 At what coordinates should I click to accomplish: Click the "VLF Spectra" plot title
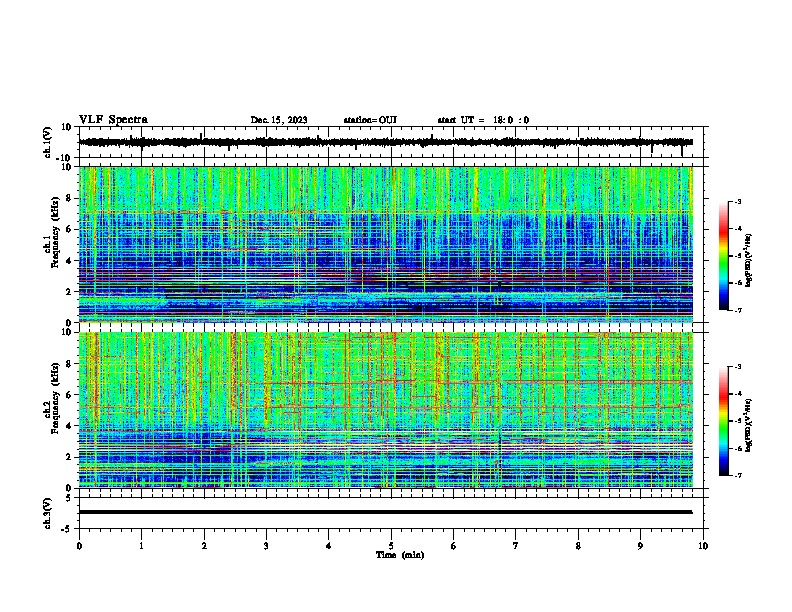point(113,120)
